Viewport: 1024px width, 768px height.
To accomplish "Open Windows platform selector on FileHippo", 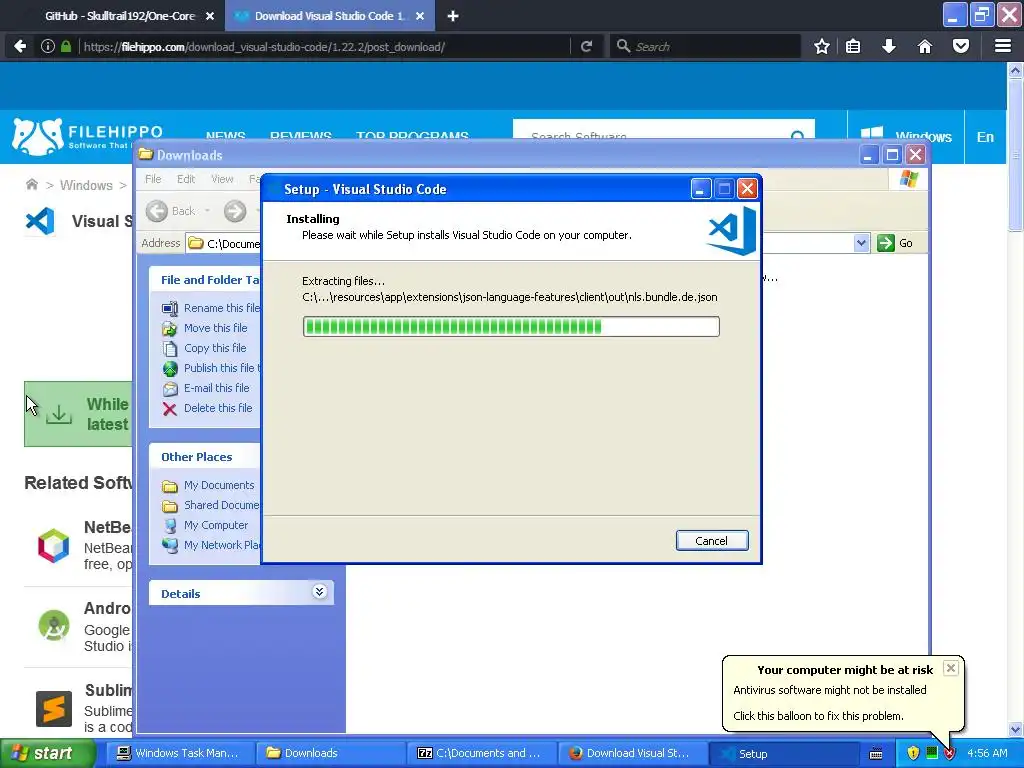I will click(x=906, y=136).
